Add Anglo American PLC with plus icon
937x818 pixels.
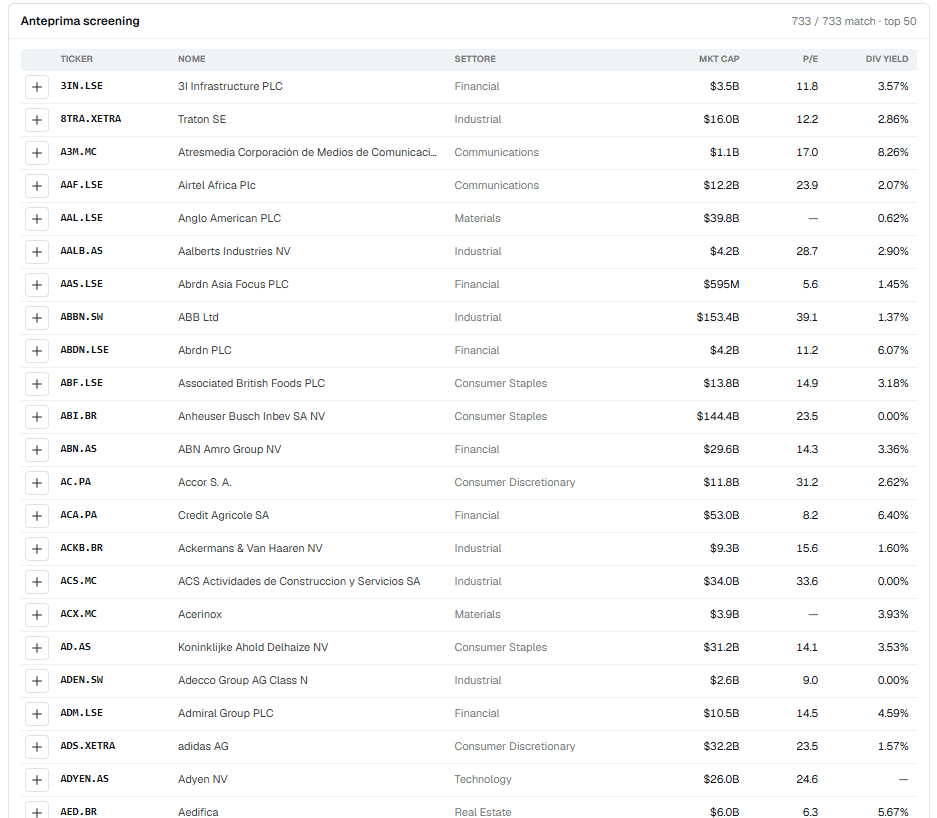(36, 219)
